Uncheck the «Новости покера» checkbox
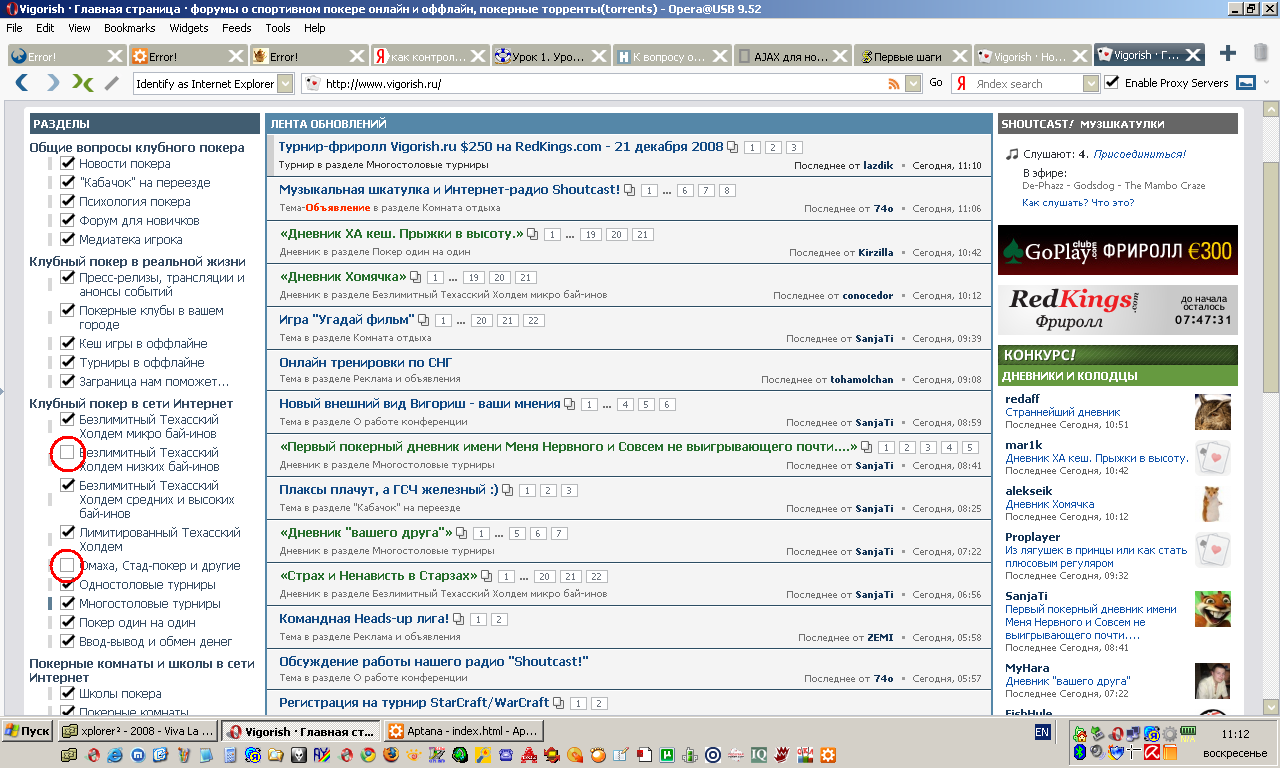Image resolution: width=1280 pixels, height=768 pixels. (68, 163)
